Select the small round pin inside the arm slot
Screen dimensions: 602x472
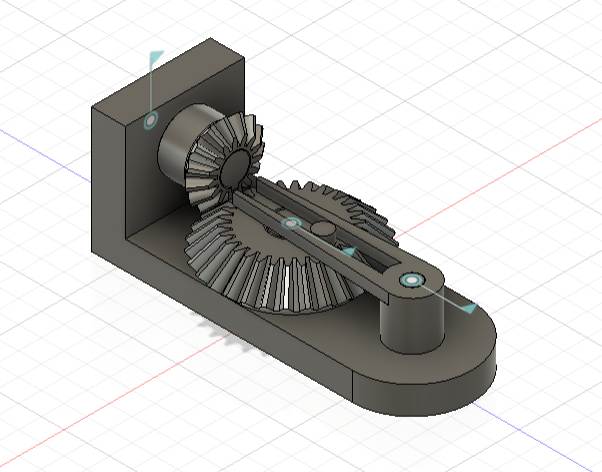pyautogui.click(x=323, y=228)
